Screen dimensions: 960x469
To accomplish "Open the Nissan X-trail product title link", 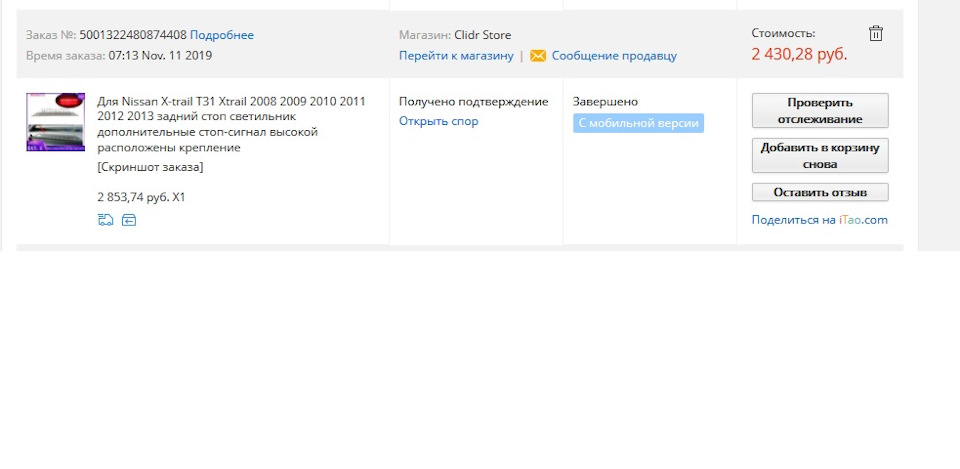I will [231, 124].
